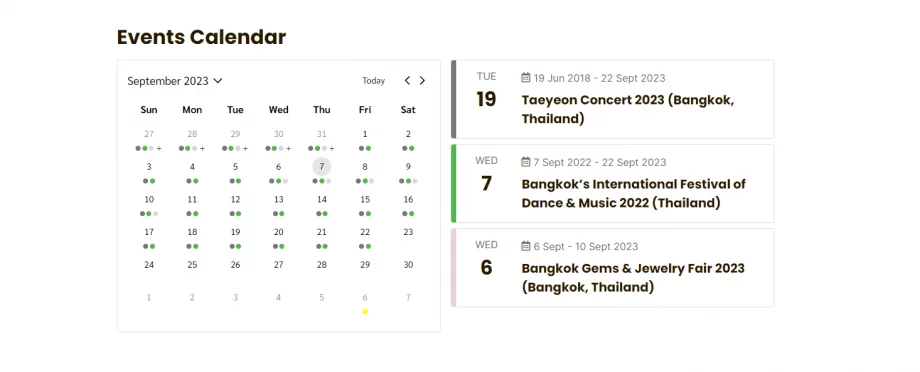Open the September 2023 month dropdown
Viewport: 920px width, 372px height.
pos(175,81)
